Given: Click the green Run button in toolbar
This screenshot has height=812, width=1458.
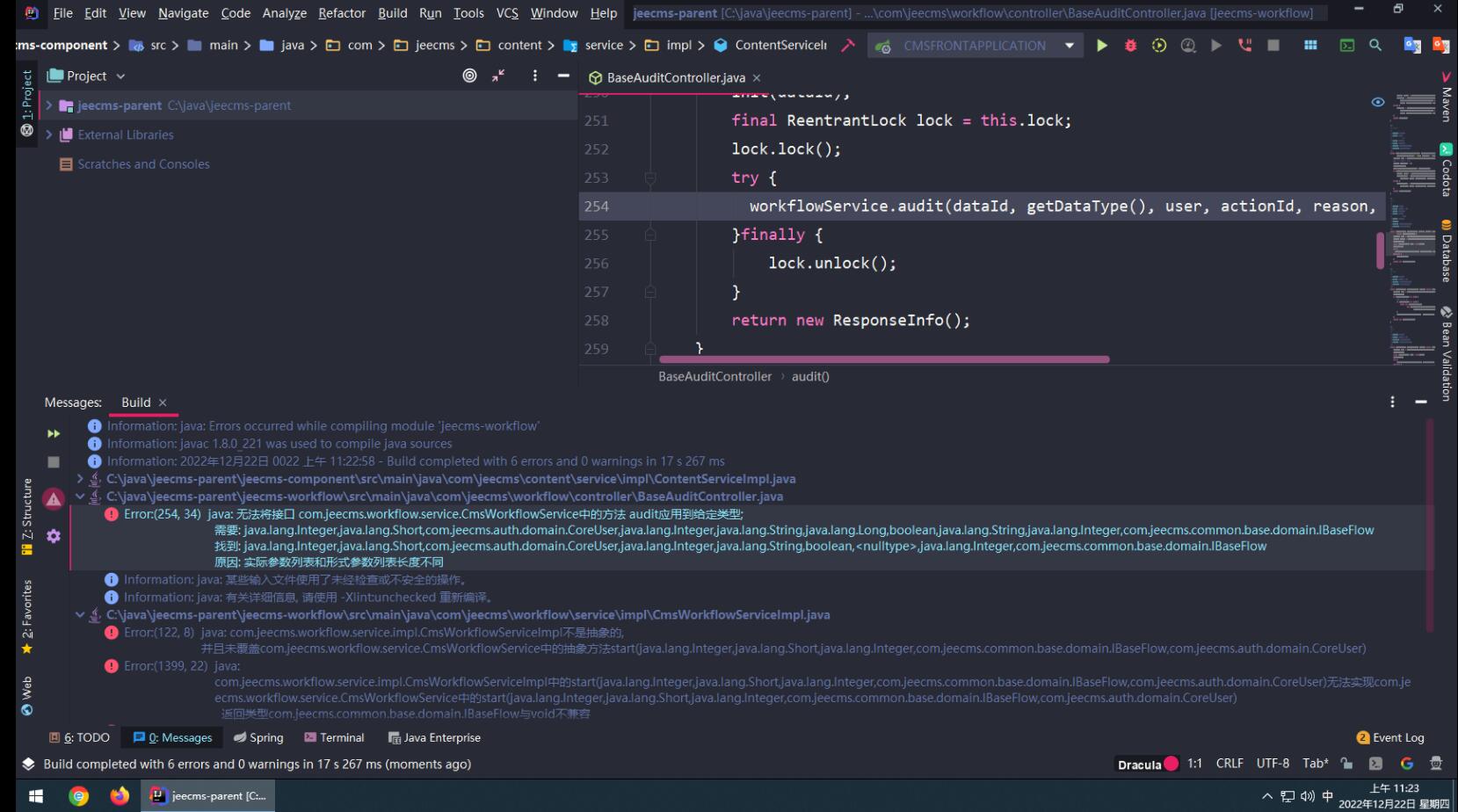Looking at the screenshot, I should [x=1101, y=46].
